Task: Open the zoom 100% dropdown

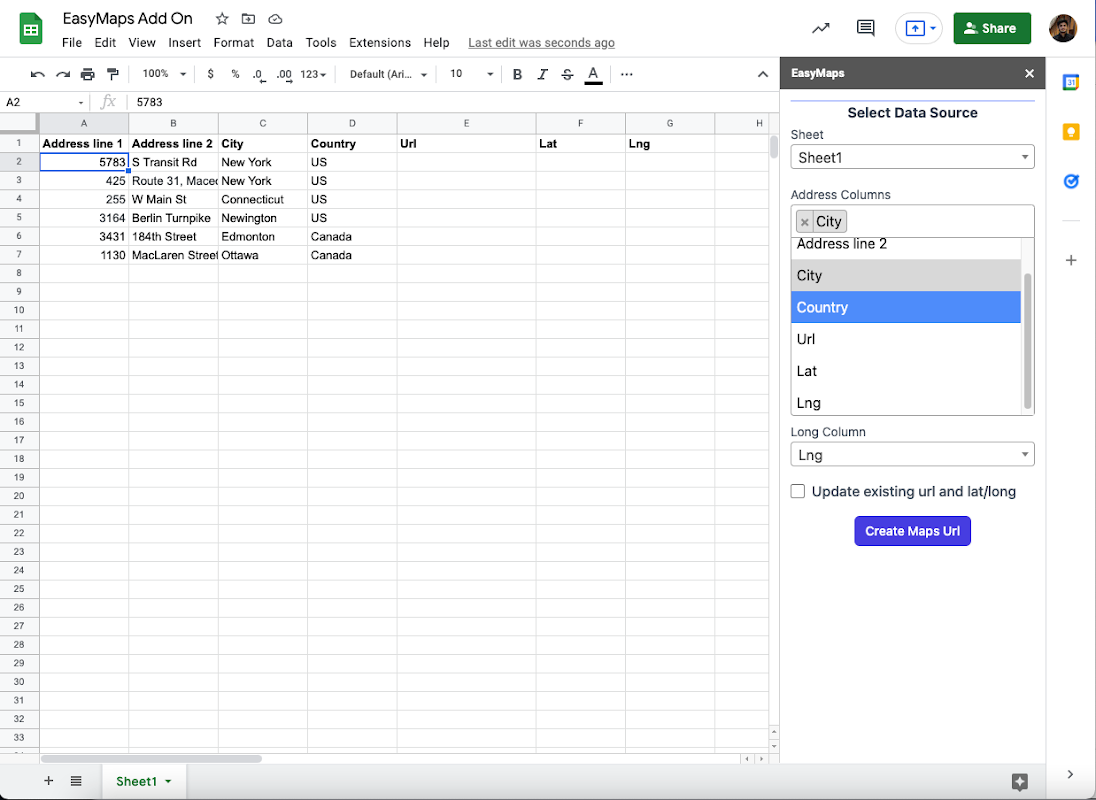Action: [x=164, y=74]
